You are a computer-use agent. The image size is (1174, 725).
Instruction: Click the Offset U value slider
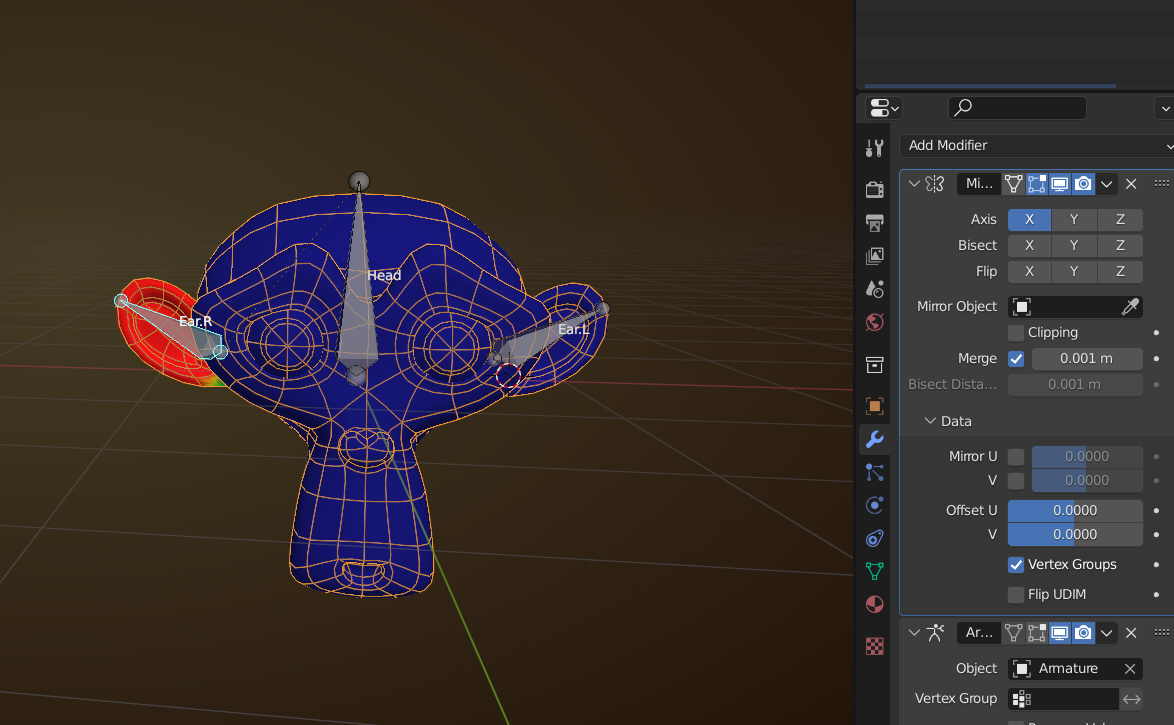1075,511
